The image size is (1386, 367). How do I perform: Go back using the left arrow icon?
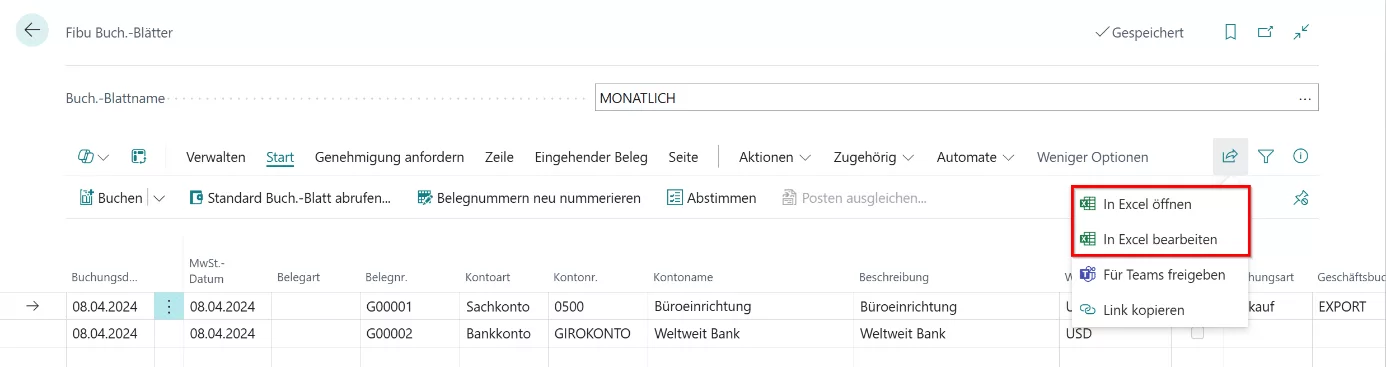point(32,31)
